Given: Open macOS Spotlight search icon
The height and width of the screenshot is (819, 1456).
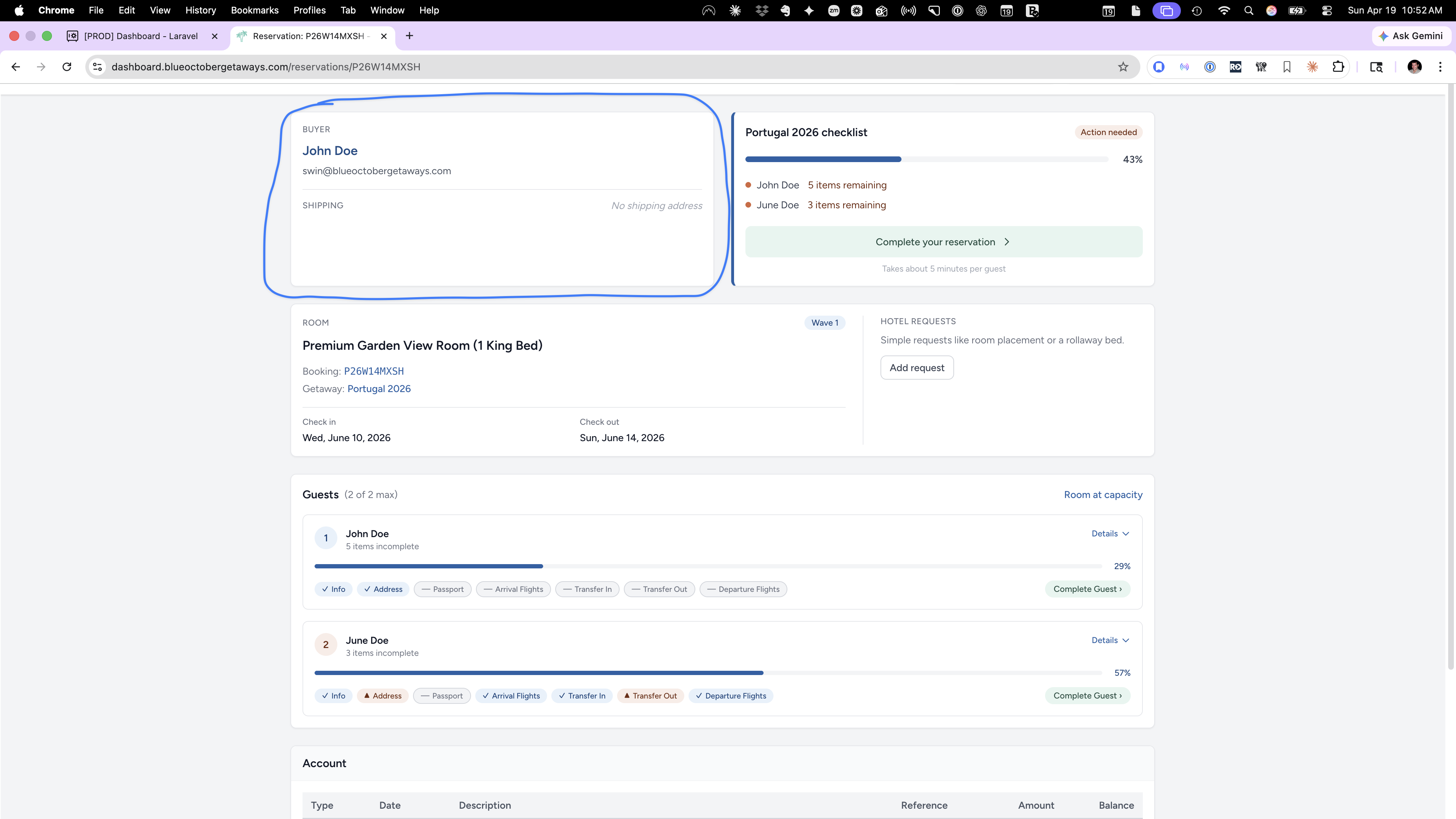Looking at the screenshot, I should click(1248, 10).
